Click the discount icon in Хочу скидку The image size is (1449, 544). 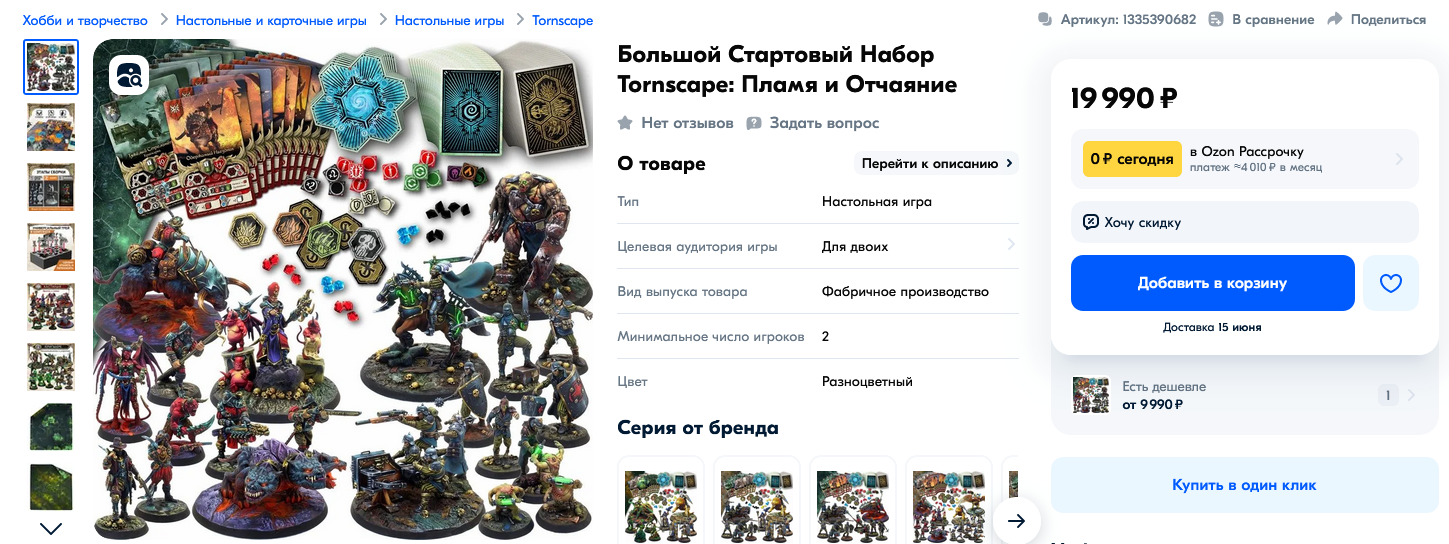coord(1091,222)
